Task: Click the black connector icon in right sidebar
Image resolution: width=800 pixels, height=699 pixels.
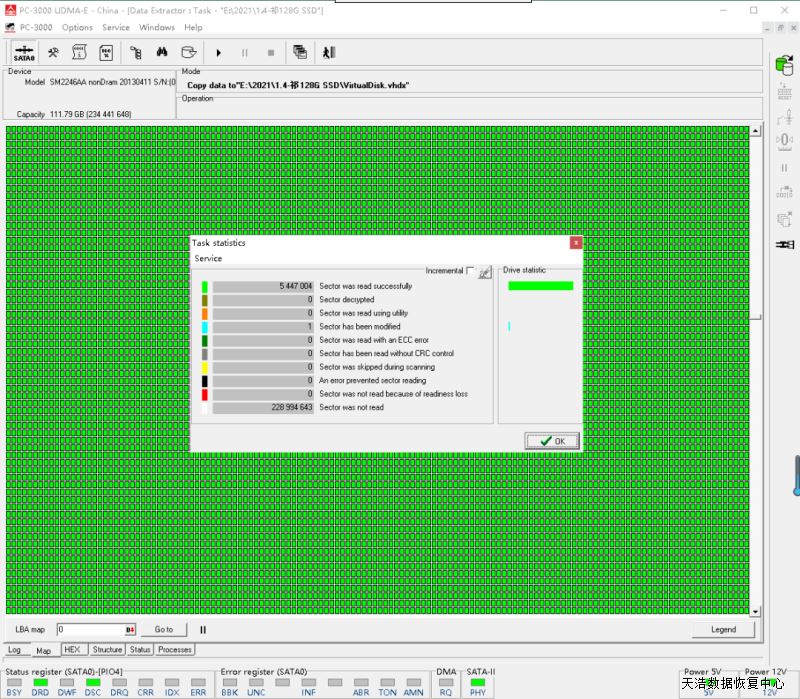Action: point(784,245)
